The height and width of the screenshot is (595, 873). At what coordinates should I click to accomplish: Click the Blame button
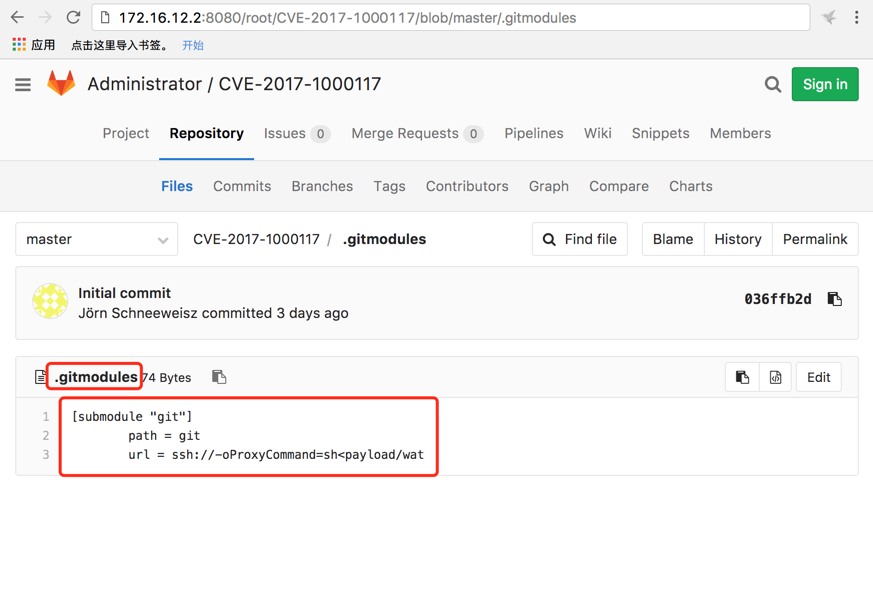pyautogui.click(x=673, y=239)
